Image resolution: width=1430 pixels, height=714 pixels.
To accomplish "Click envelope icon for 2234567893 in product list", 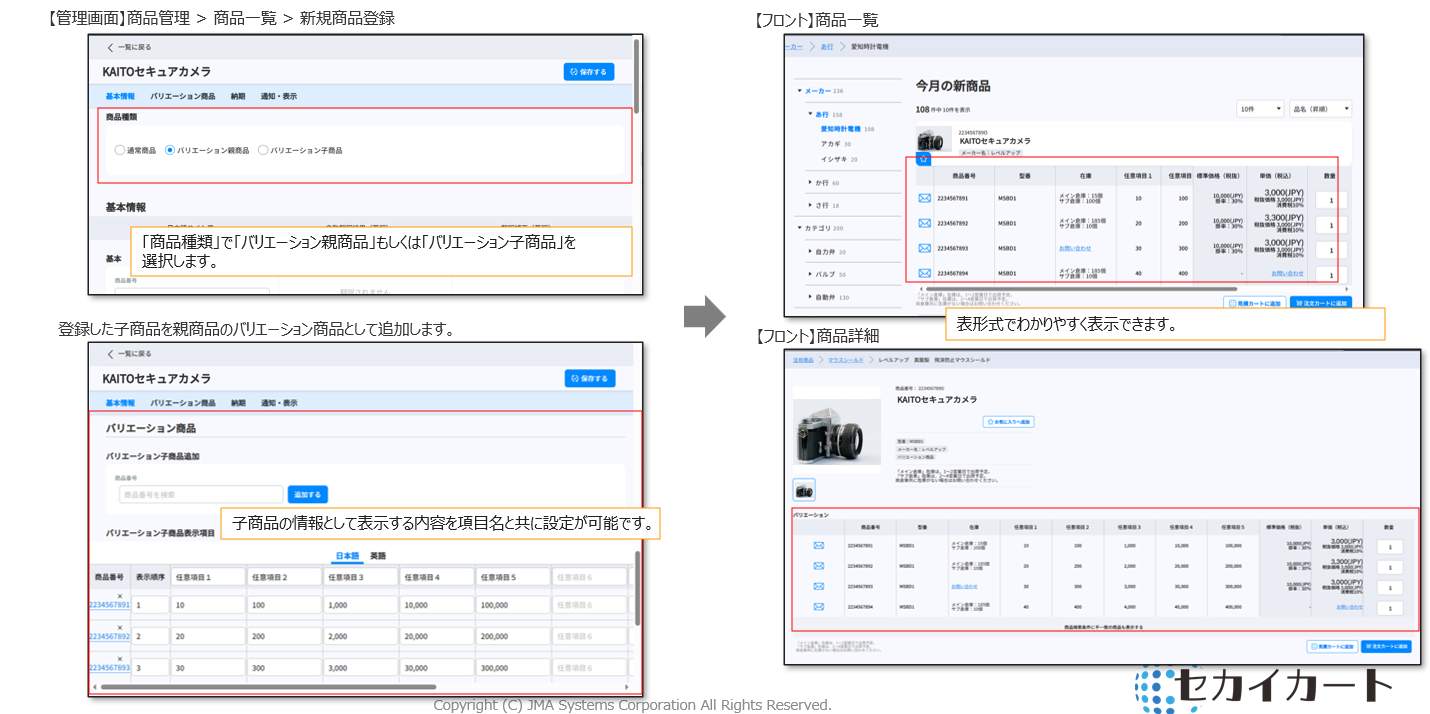I will (924, 248).
